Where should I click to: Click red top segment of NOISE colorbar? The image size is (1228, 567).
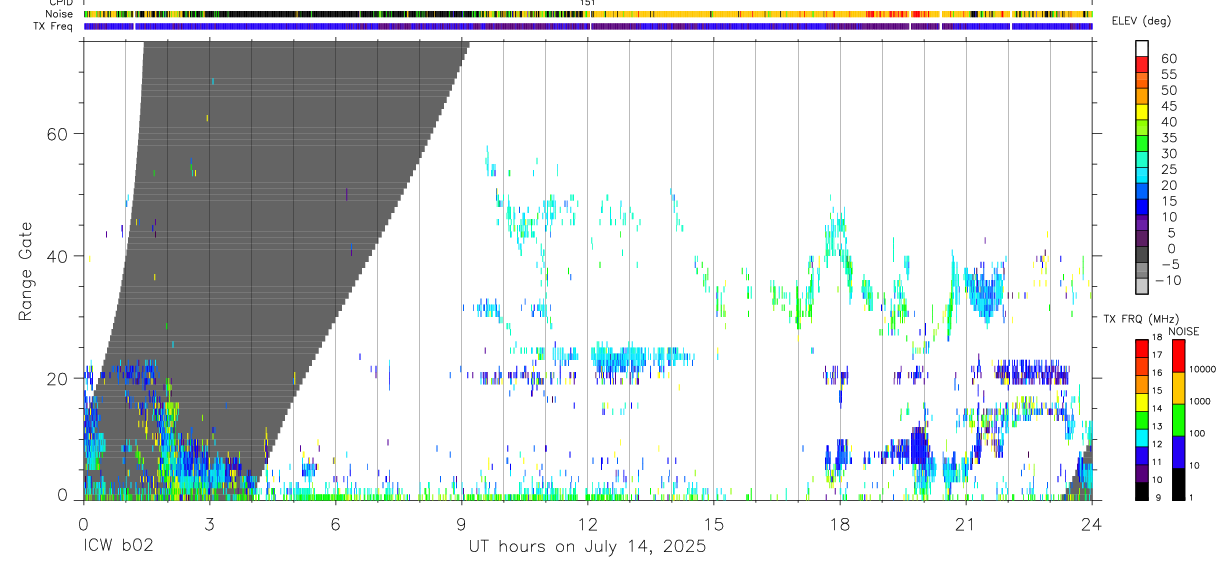[x=1178, y=356]
